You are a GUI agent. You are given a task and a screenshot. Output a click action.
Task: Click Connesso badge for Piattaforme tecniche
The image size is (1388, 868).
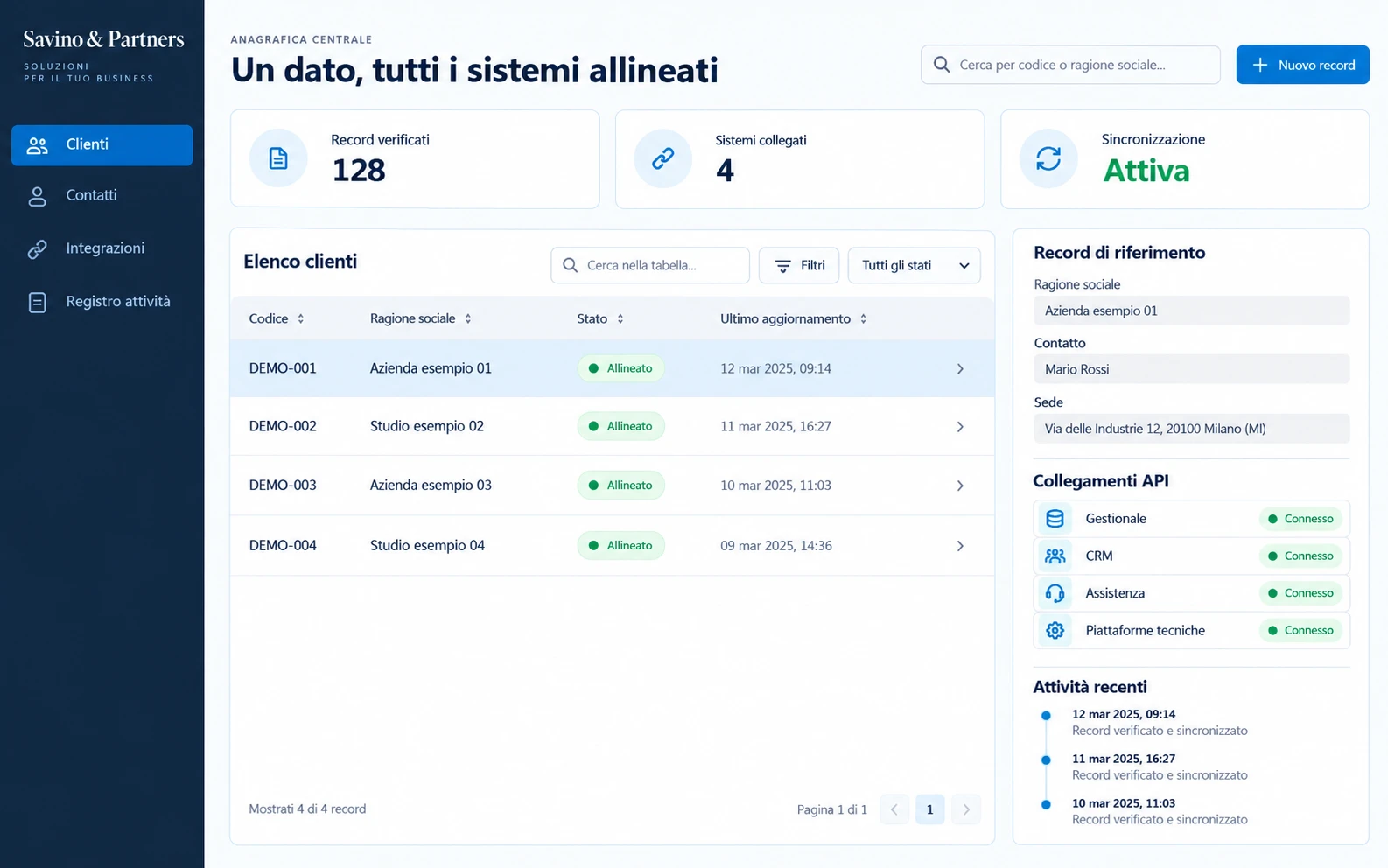pos(1300,630)
